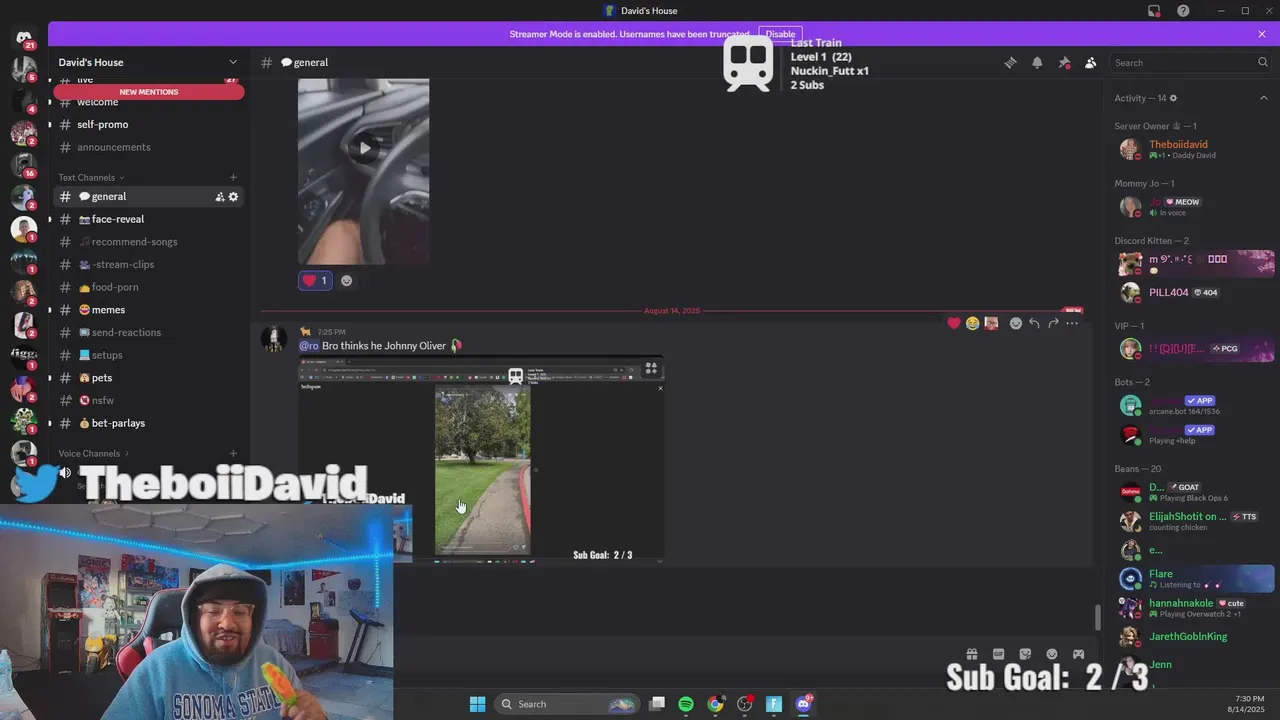The width and height of the screenshot is (1280, 720).
Task: Open activities game controller icon
Action: coord(1079,654)
